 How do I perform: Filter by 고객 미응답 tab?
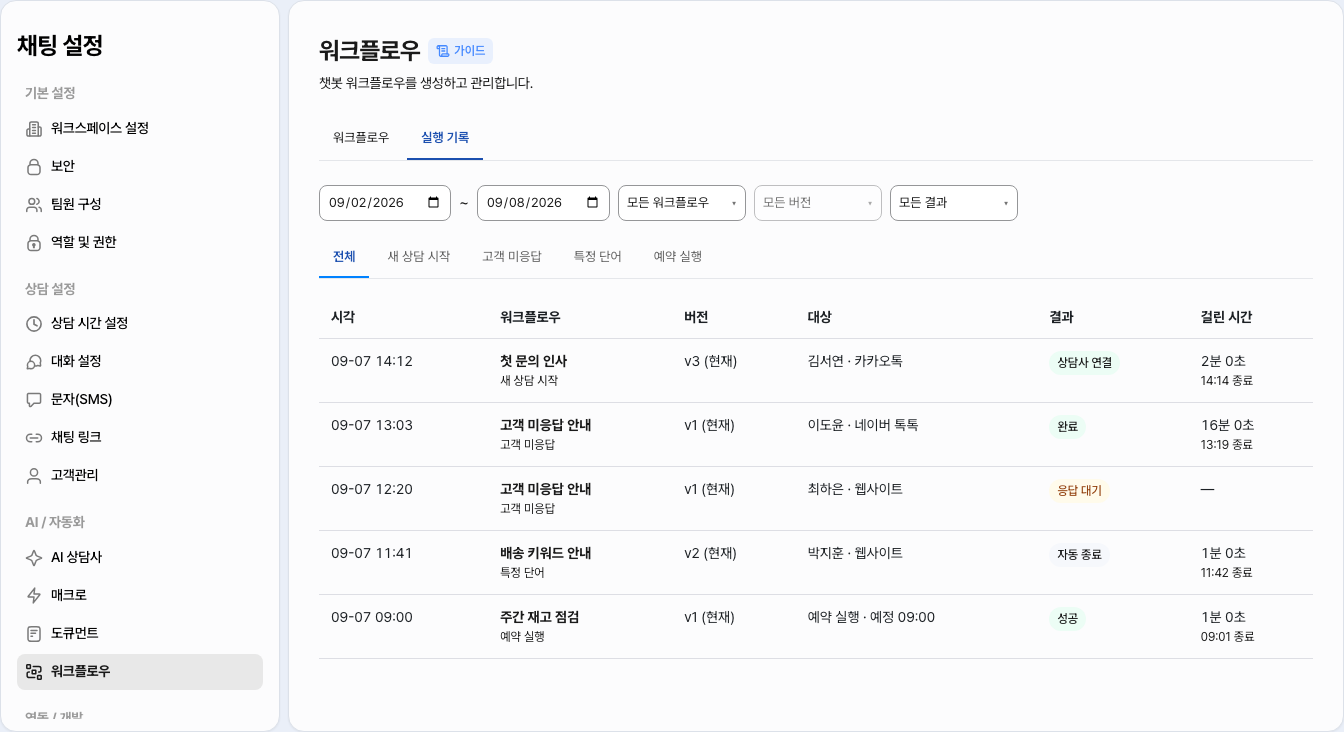[x=512, y=257]
